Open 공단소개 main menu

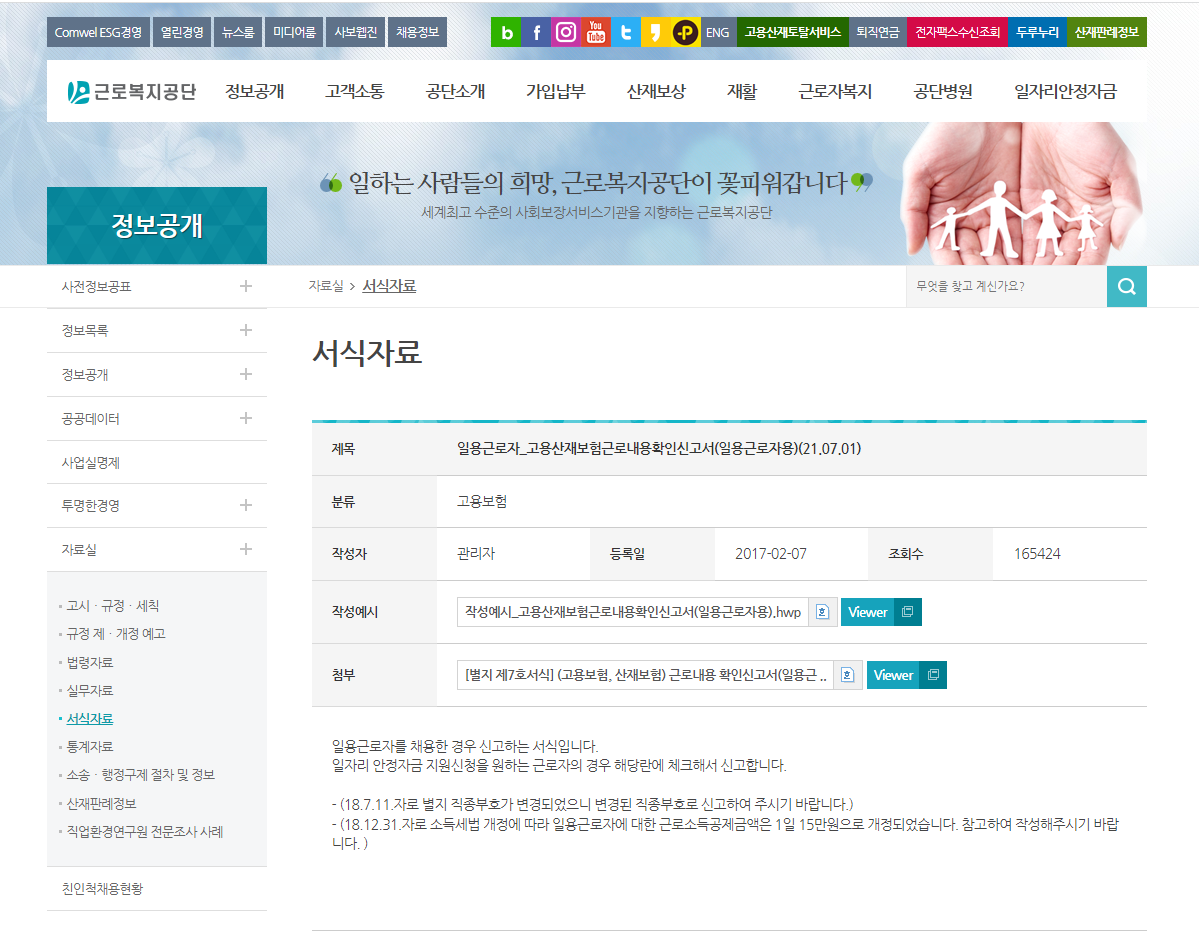click(x=456, y=92)
